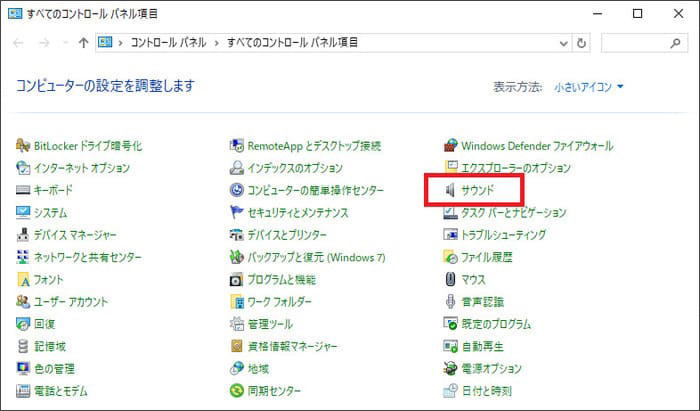The image size is (700, 411).
Task: Open the 地域 globe icon
Action: [237, 369]
